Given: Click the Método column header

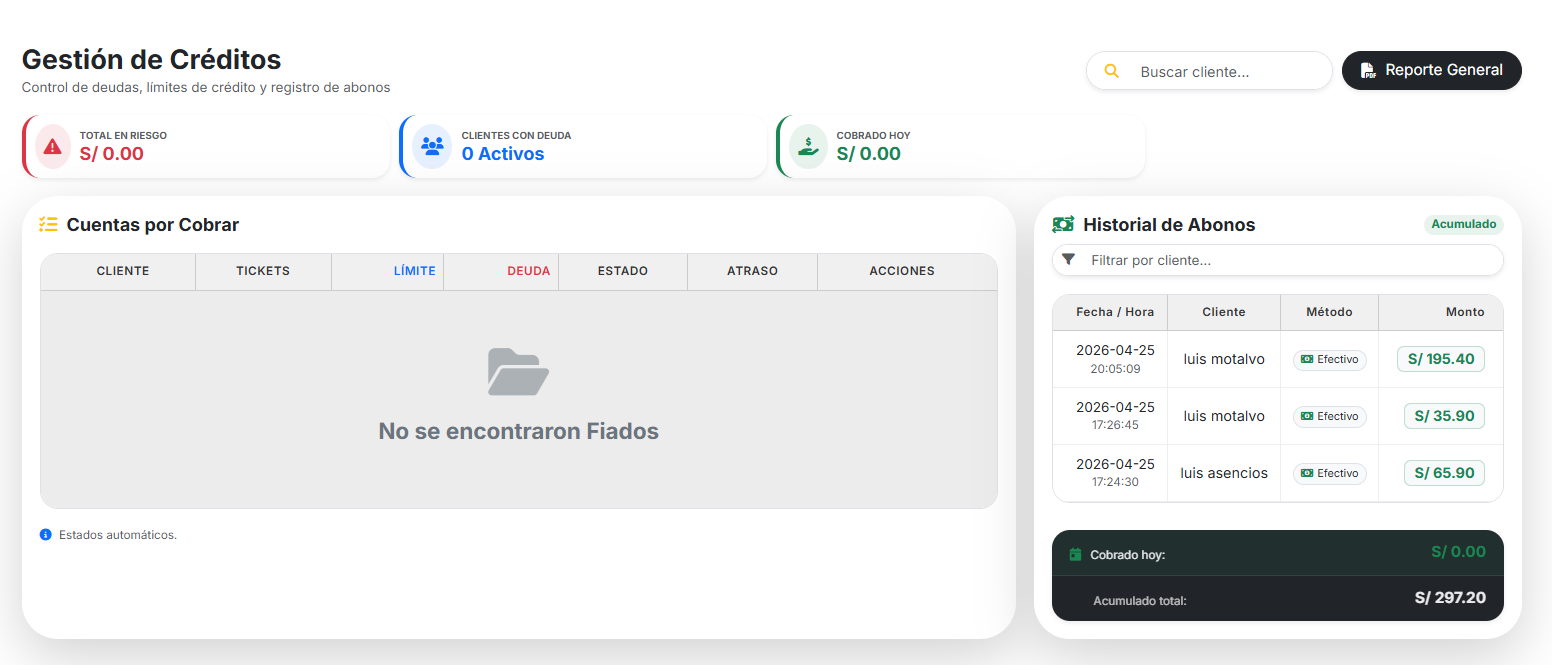Looking at the screenshot, I should (x=1329, y=312).
